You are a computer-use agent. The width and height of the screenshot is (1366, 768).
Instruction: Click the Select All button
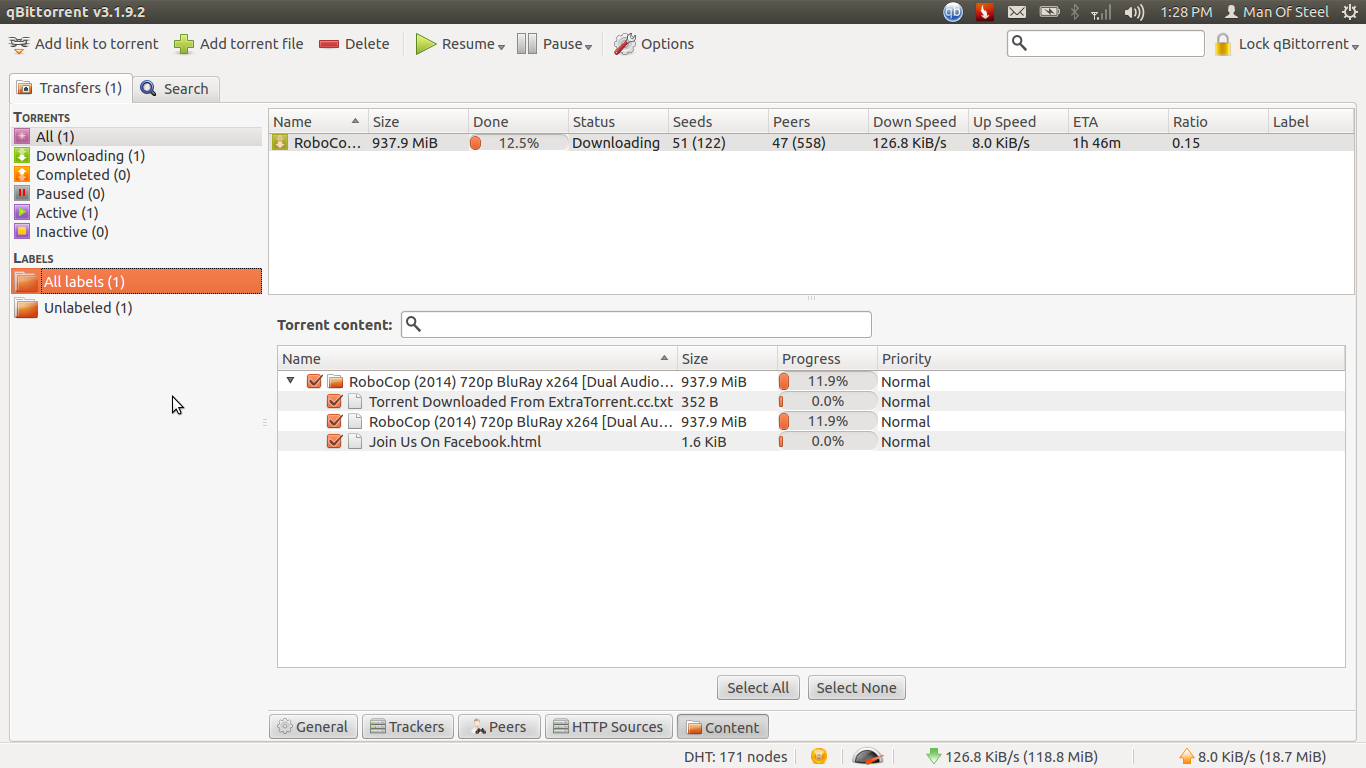coord(758,687)
